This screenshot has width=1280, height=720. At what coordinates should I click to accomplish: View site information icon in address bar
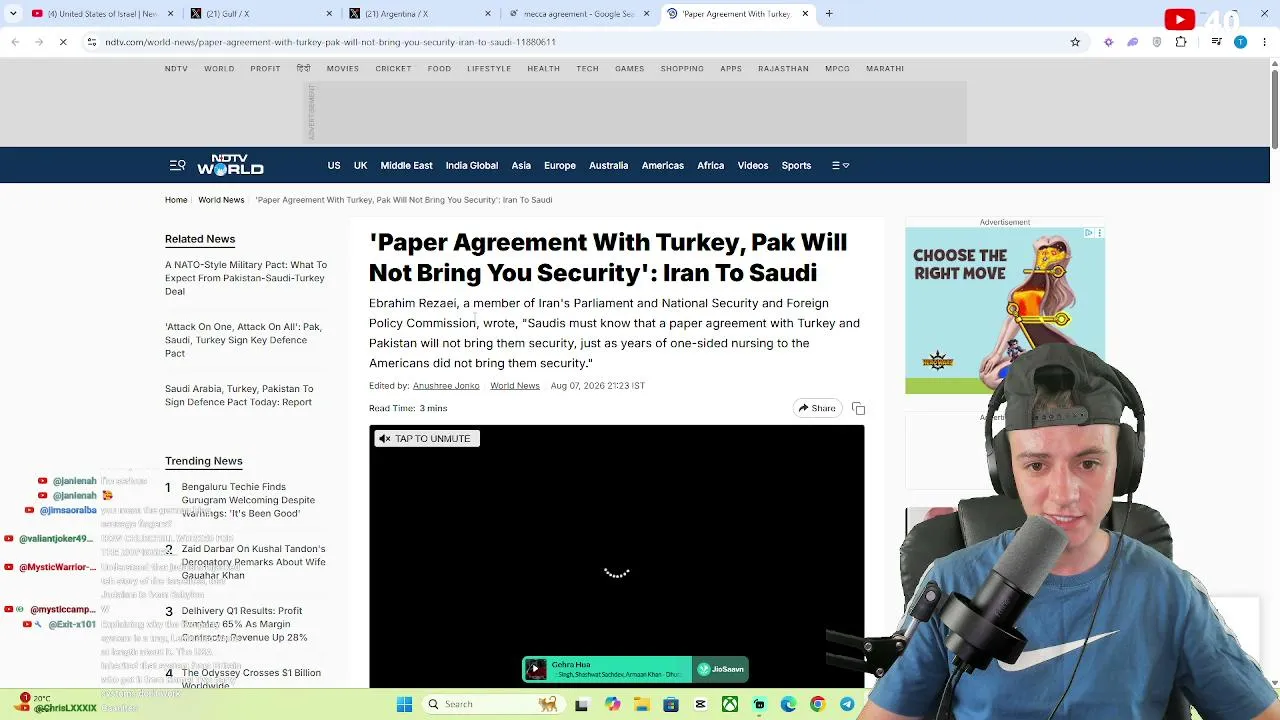point(91,42)
